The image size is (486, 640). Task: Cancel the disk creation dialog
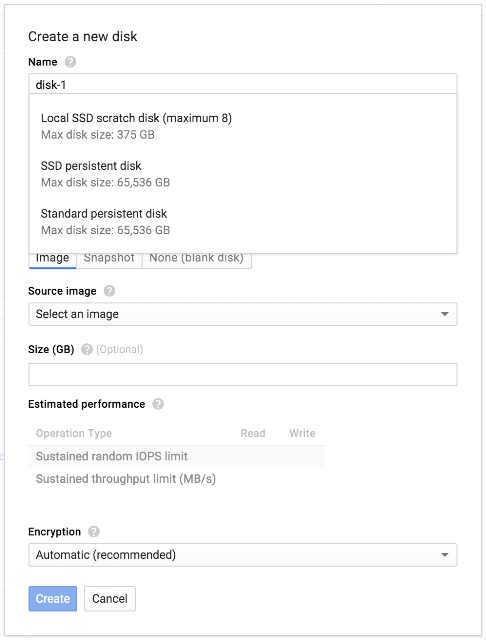pos(110,599)
